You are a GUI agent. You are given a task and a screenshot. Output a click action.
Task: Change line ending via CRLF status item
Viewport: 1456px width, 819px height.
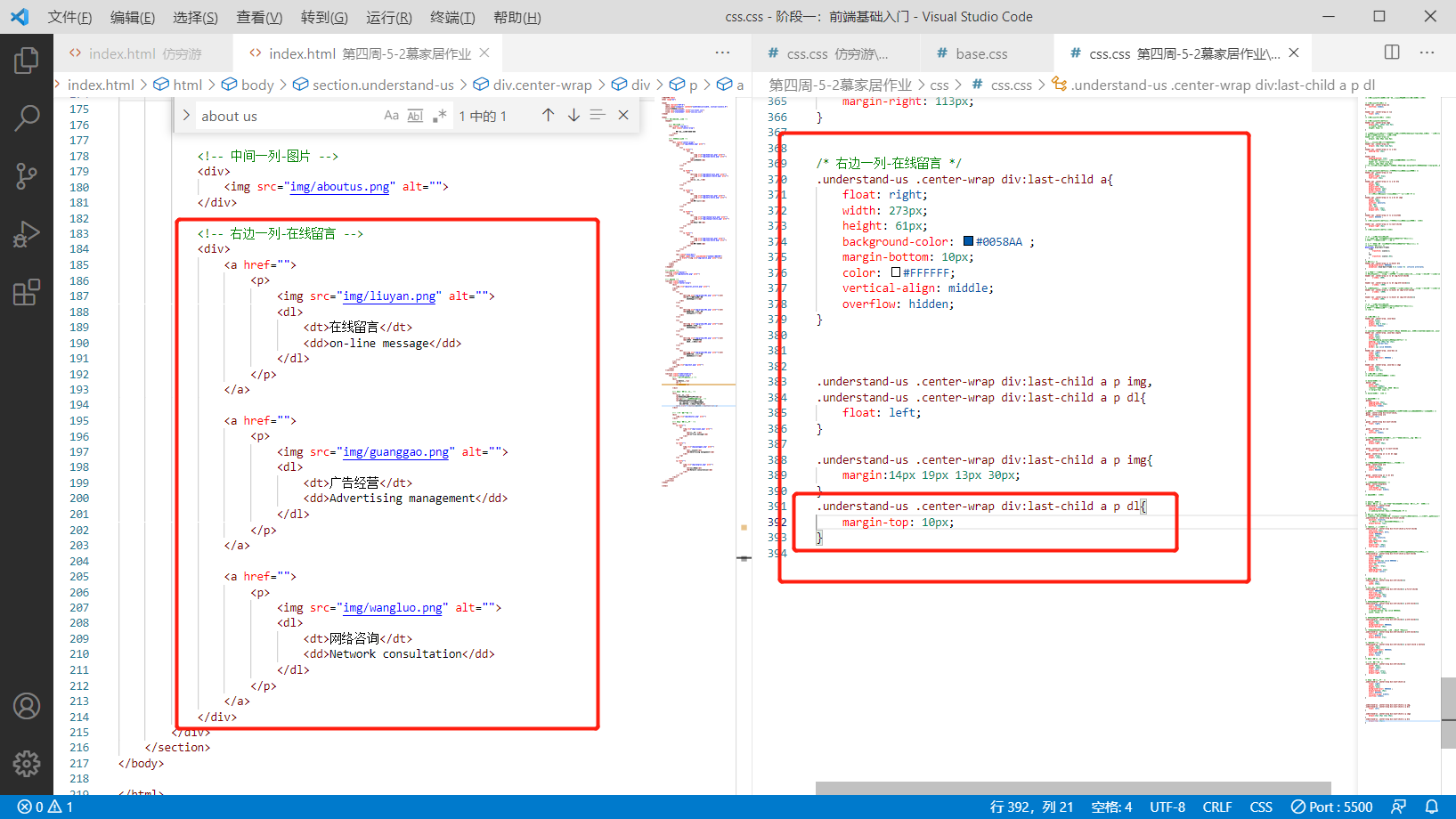[x=1217, y=807]
